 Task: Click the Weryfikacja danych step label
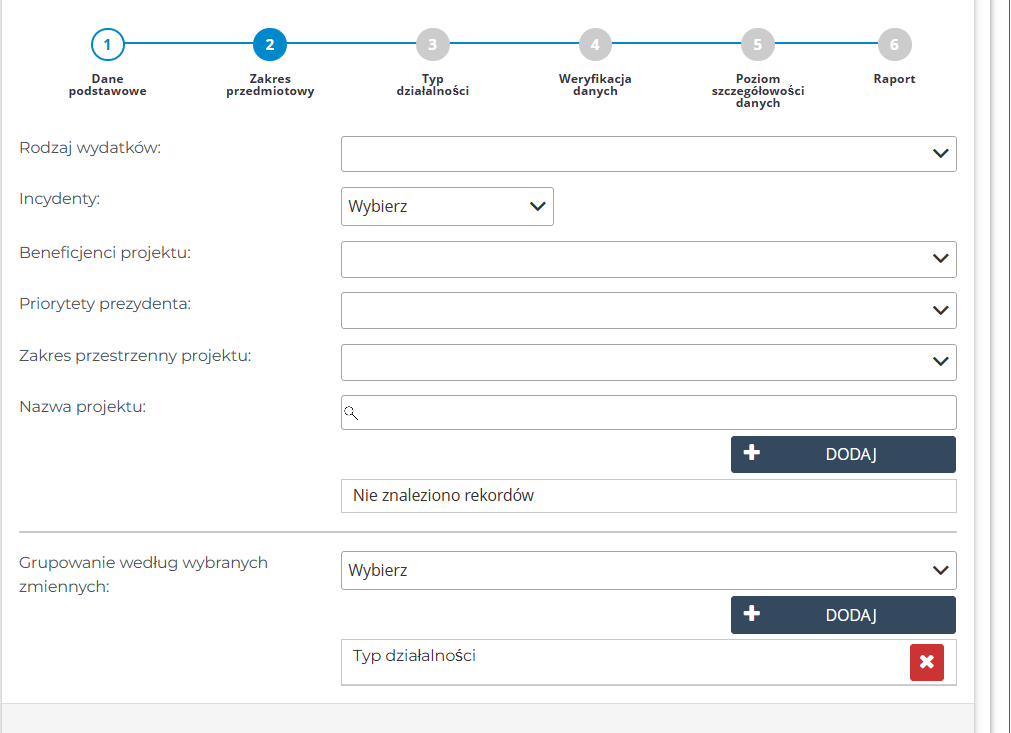(595, 85)
